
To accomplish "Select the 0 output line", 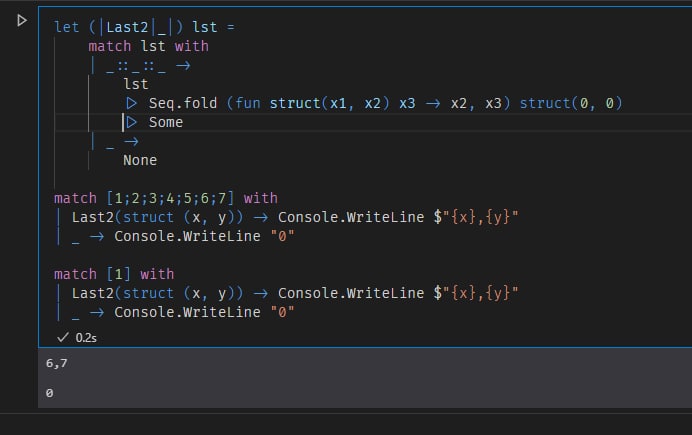I will (50, 394).
